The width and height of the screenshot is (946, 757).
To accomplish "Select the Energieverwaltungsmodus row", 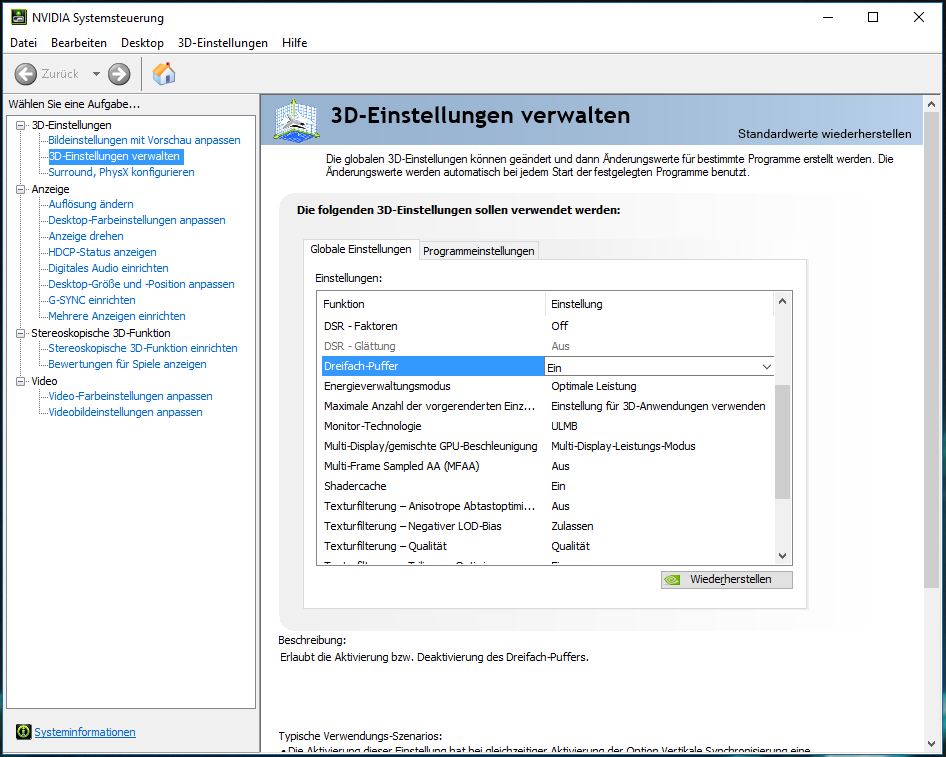I will coord(548,386).
